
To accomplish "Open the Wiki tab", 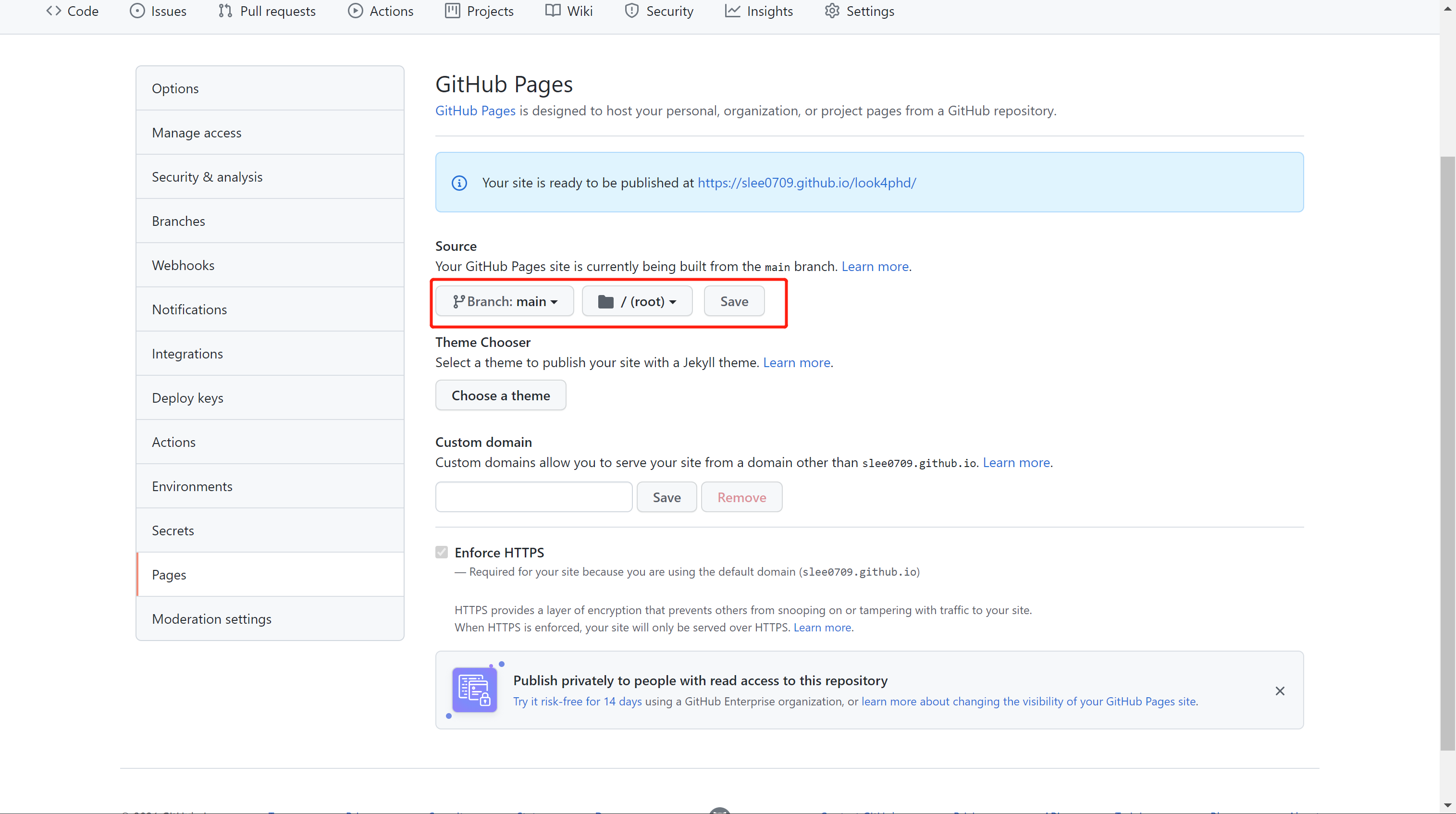I will pos(568,12).
